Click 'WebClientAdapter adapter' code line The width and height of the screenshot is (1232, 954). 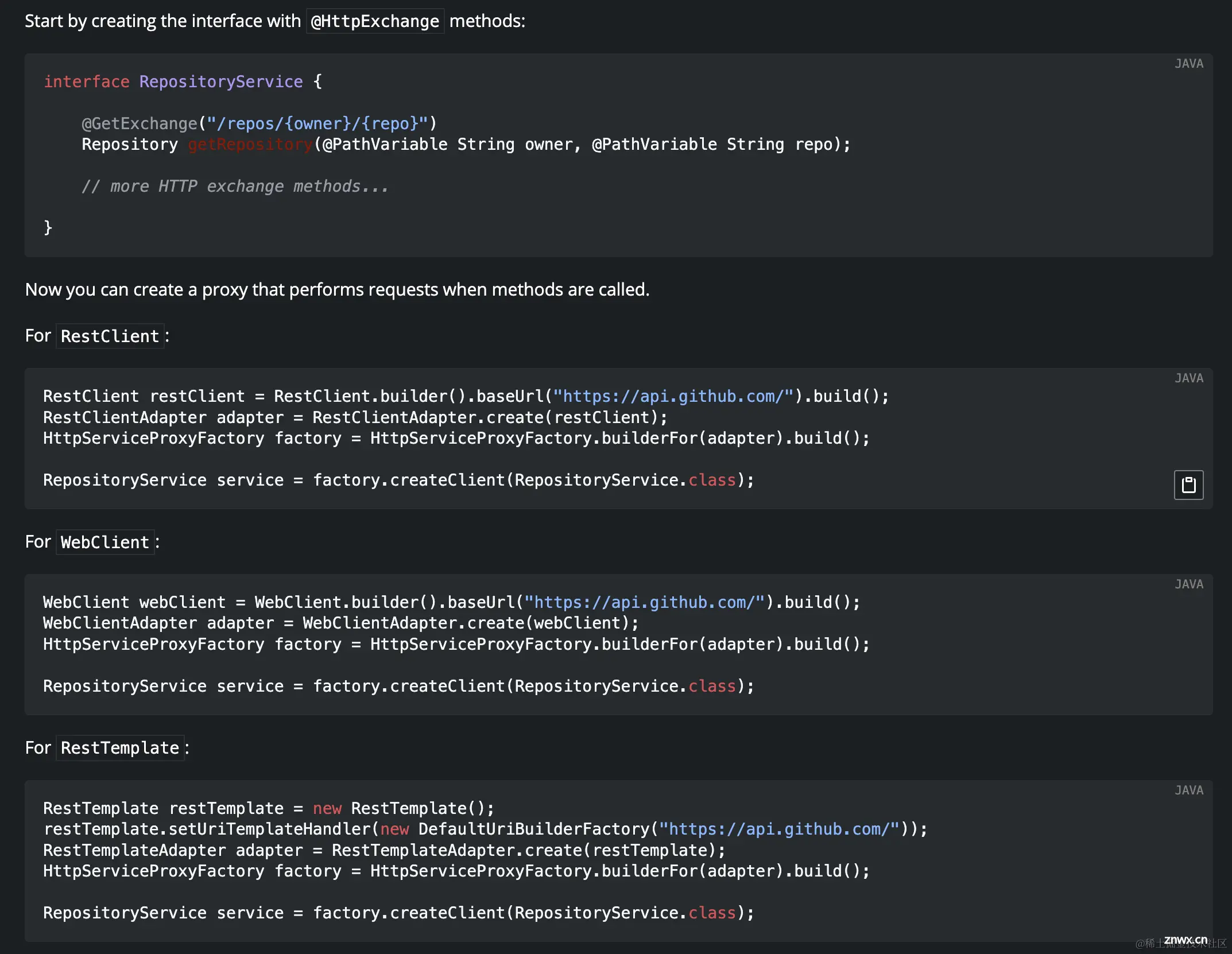click(x=341, y=623)
